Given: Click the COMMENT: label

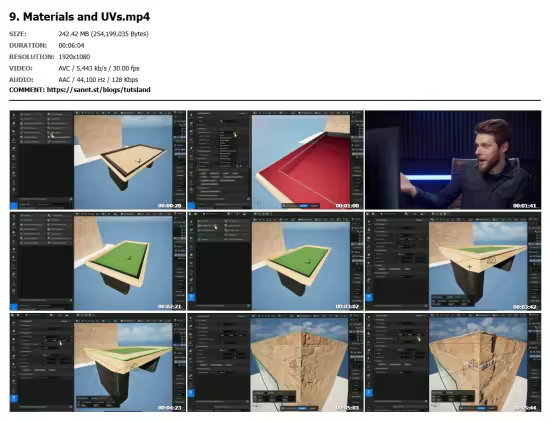Looking at the screenshot, I should pyautogui.click(x=27, y=89).
